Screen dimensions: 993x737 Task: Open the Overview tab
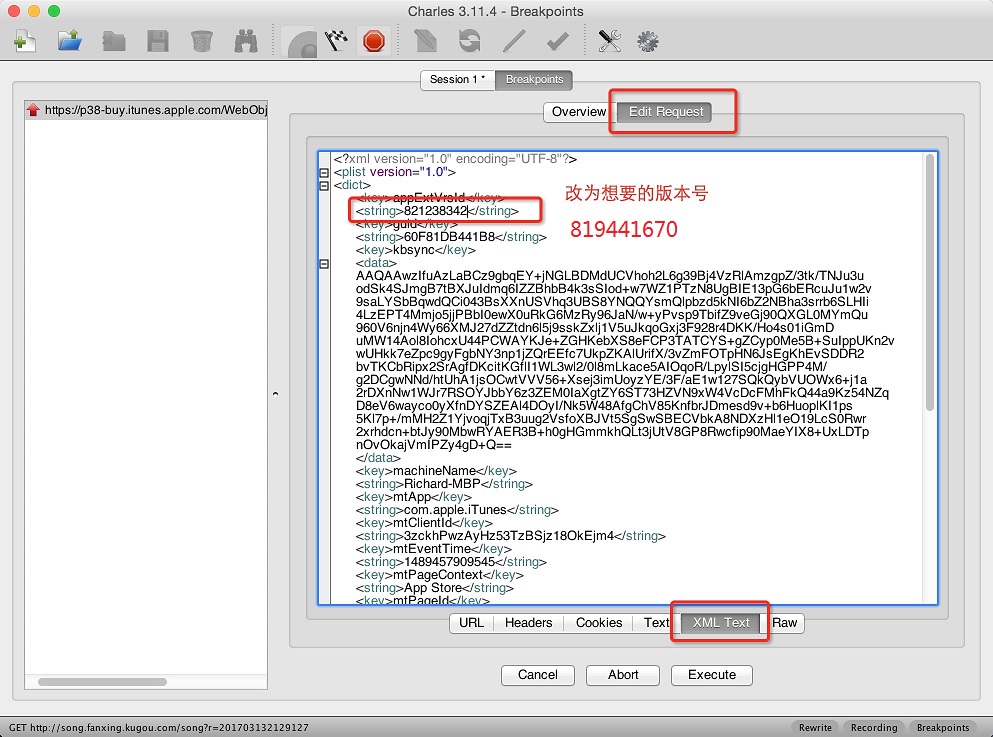pyautogui.click(x=579, y=112)
